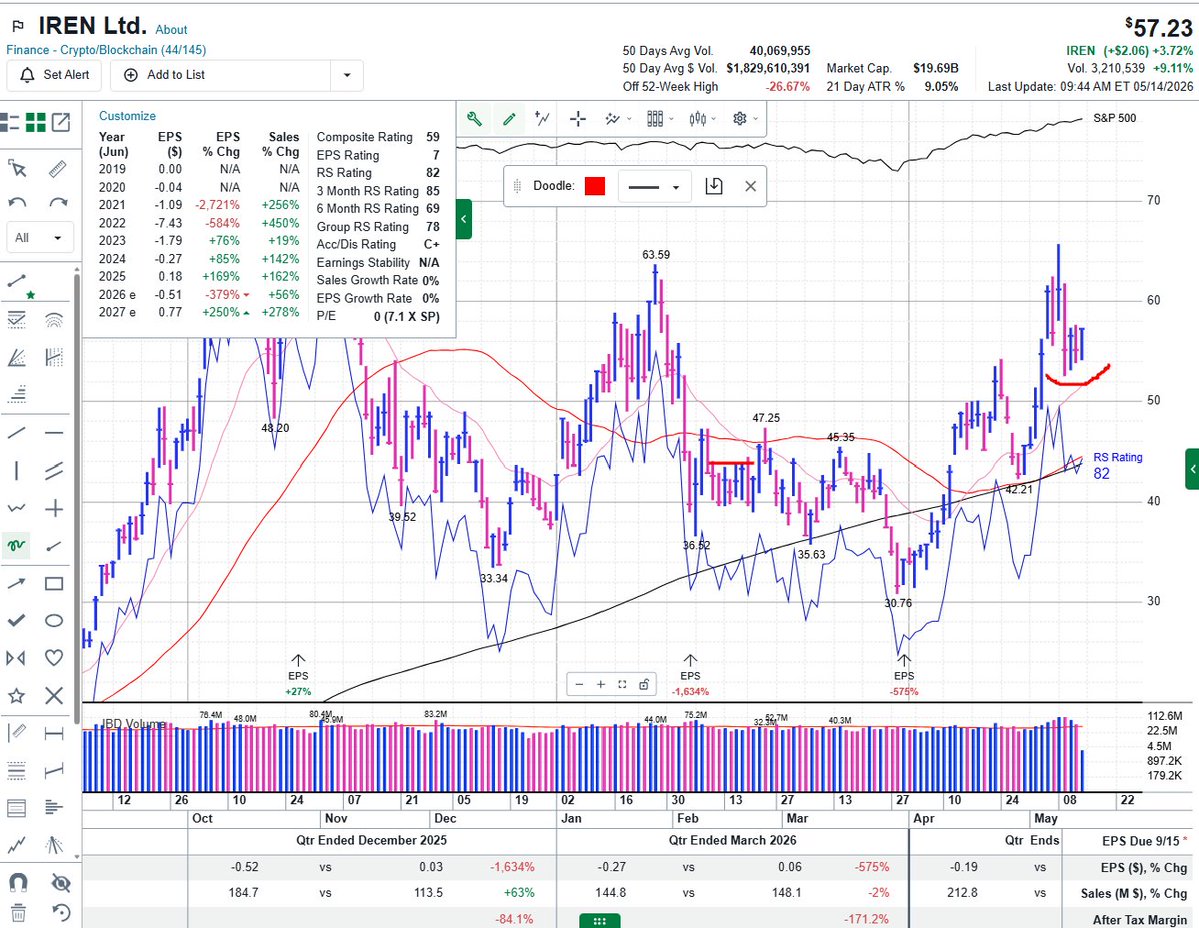Collapse the fundamentals data panel arrow
The image size is (1199, 928).
[x=463, y=219]
